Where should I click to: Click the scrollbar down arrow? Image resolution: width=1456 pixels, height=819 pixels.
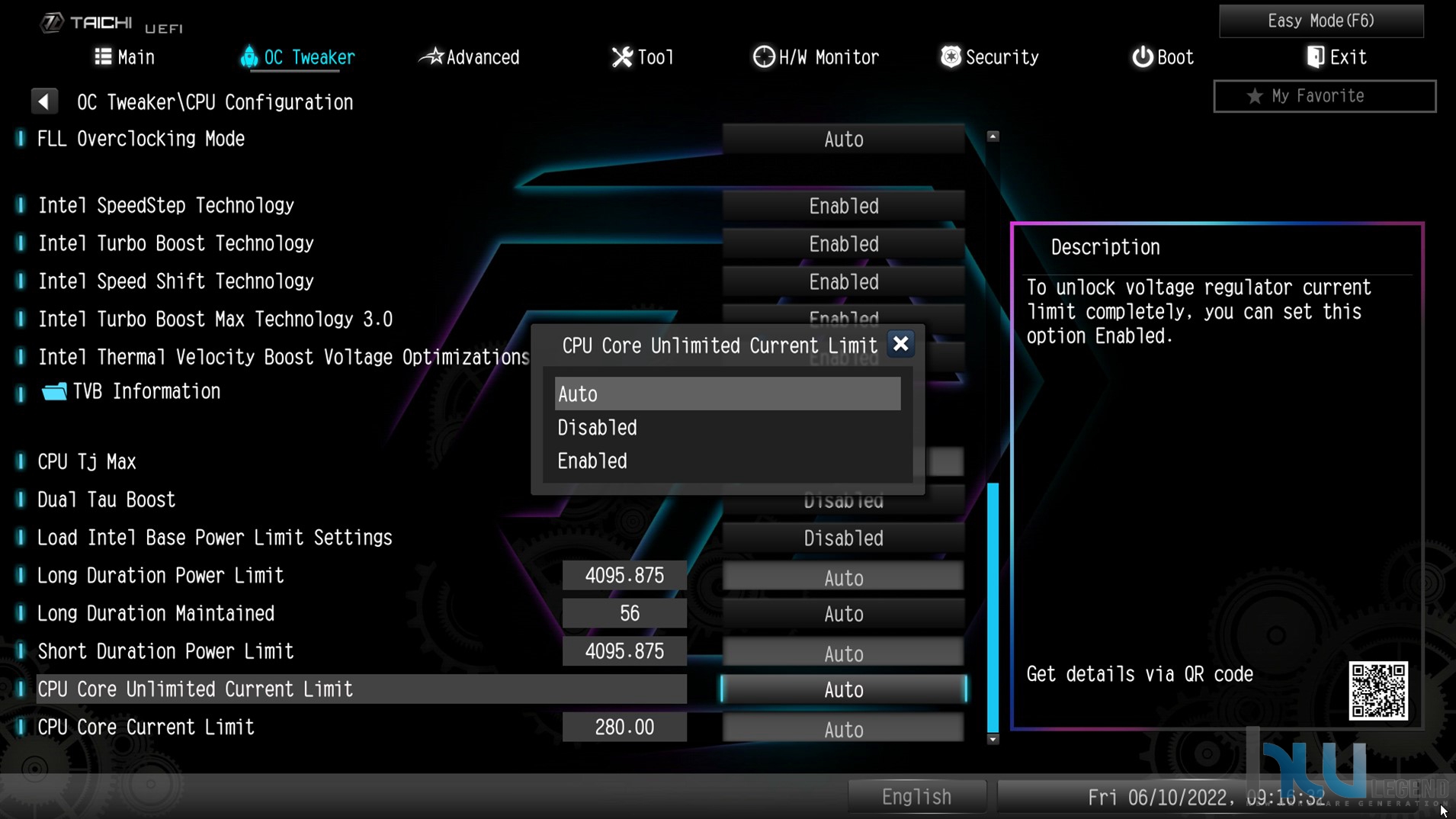pos(993,739)
